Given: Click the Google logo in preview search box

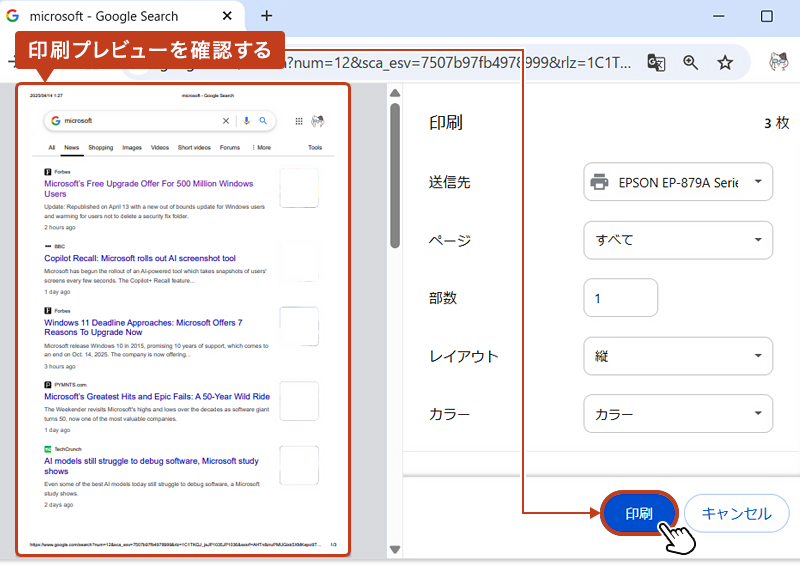Looking at the screenshot, I should [x=56, y=121].
